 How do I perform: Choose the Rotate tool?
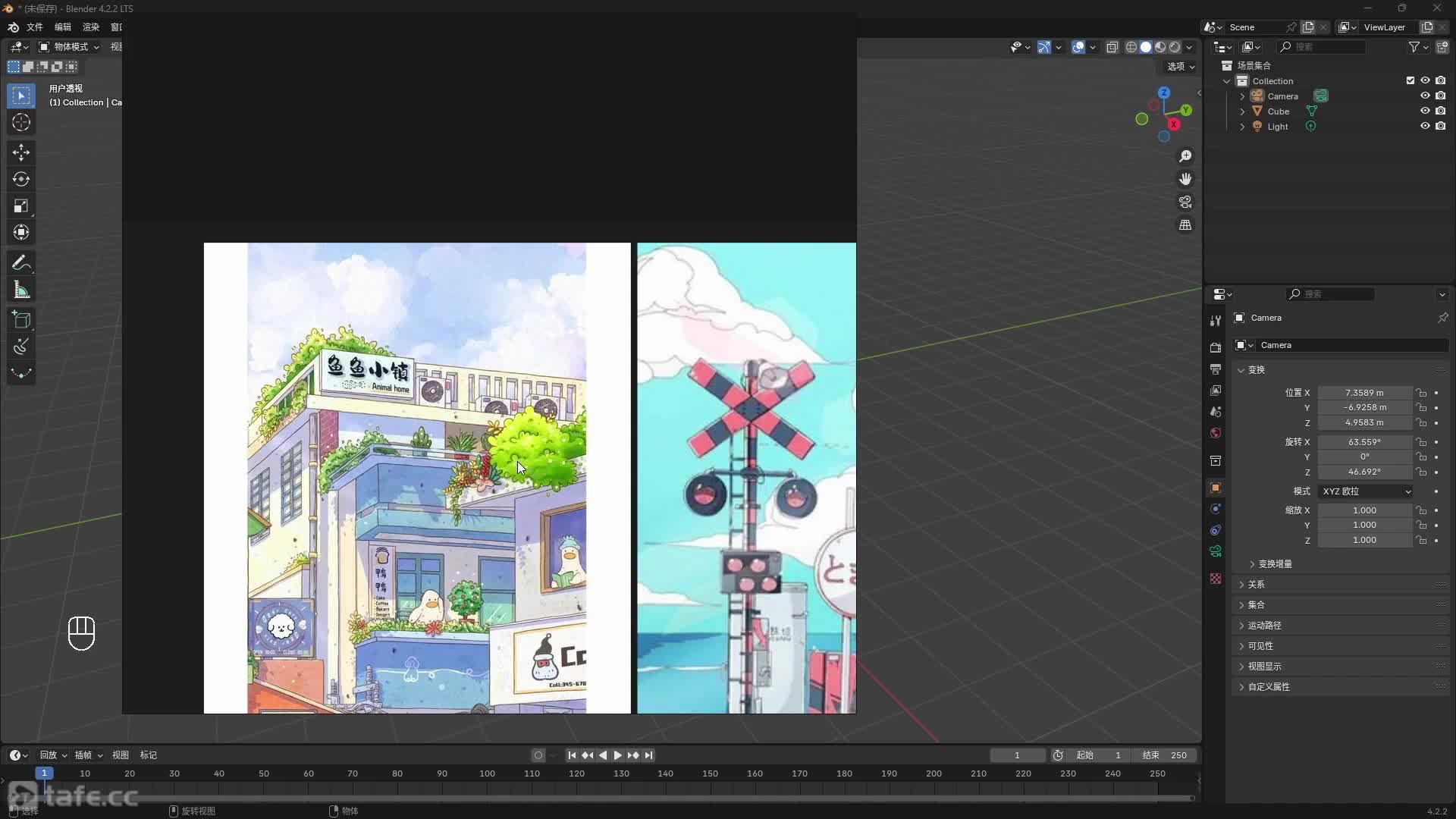21,179
